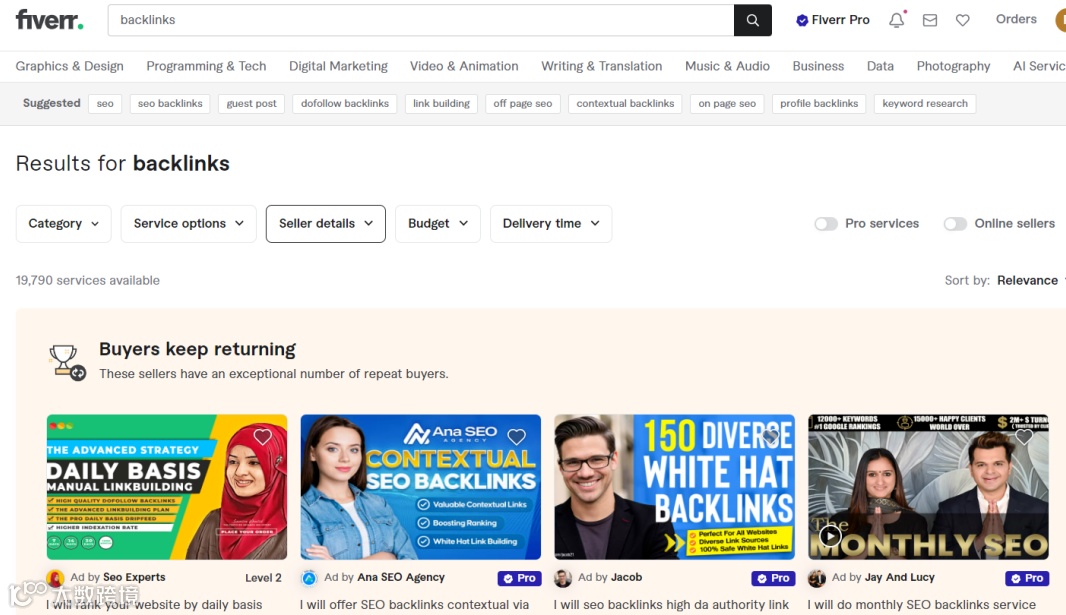
Task: Click Jacob's seller avatar
Action: pos(563,578)
